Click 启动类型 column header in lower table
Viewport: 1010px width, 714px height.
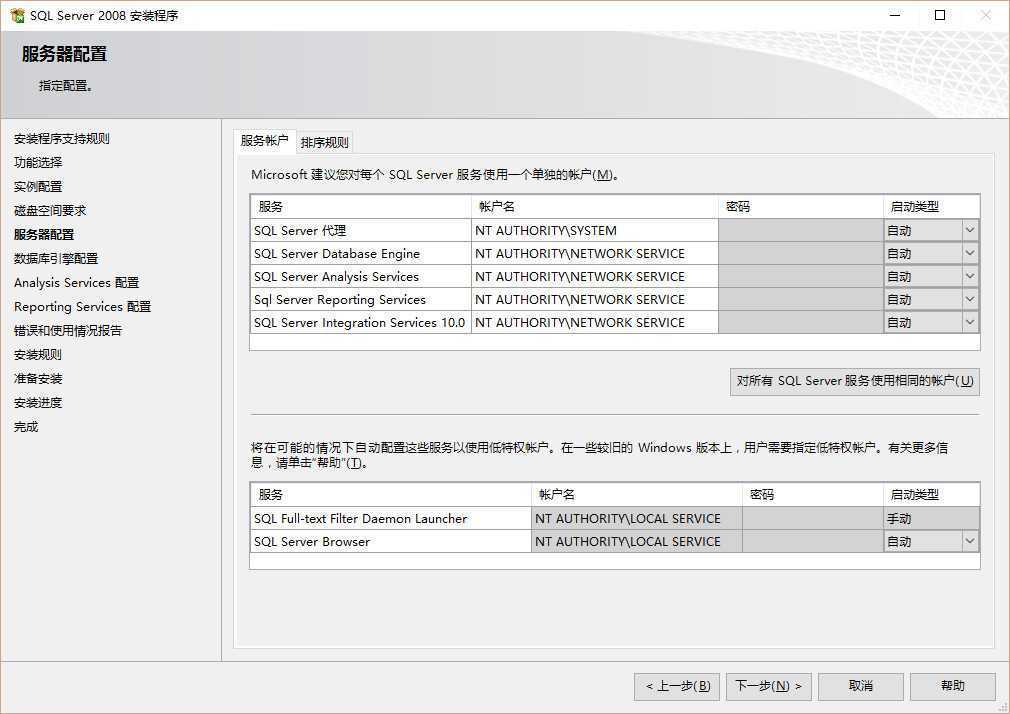(x=931, y=495)
